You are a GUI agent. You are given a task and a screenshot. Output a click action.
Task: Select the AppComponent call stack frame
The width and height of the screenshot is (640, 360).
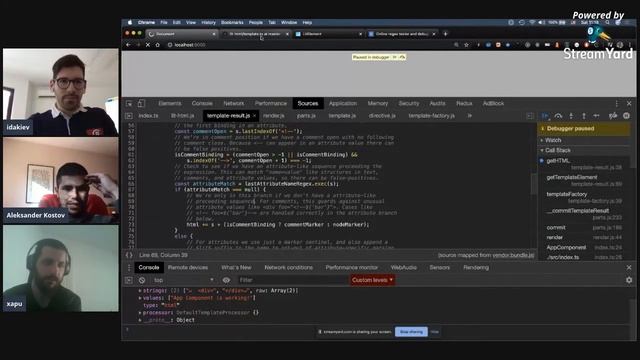[584, 247]
